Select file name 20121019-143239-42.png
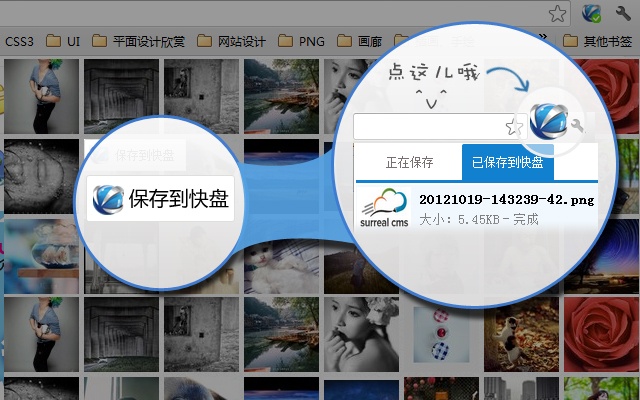The width and height of the screenshot is (640, 400). click(507, 200)
